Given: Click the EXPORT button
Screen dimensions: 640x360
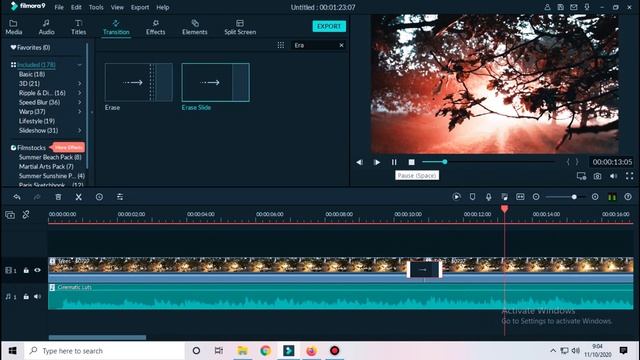Looking at the screenshot, I should (329, 26).
